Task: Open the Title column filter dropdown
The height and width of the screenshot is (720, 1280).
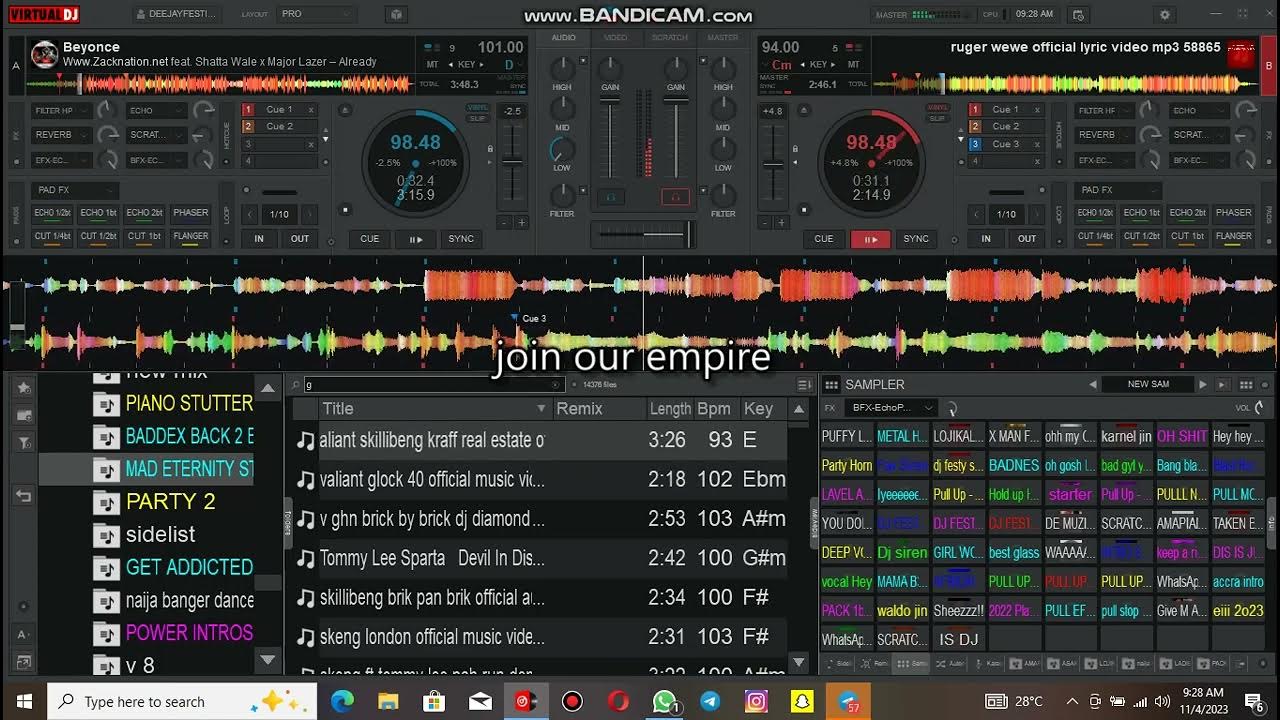Action: (x=541, y=408)
